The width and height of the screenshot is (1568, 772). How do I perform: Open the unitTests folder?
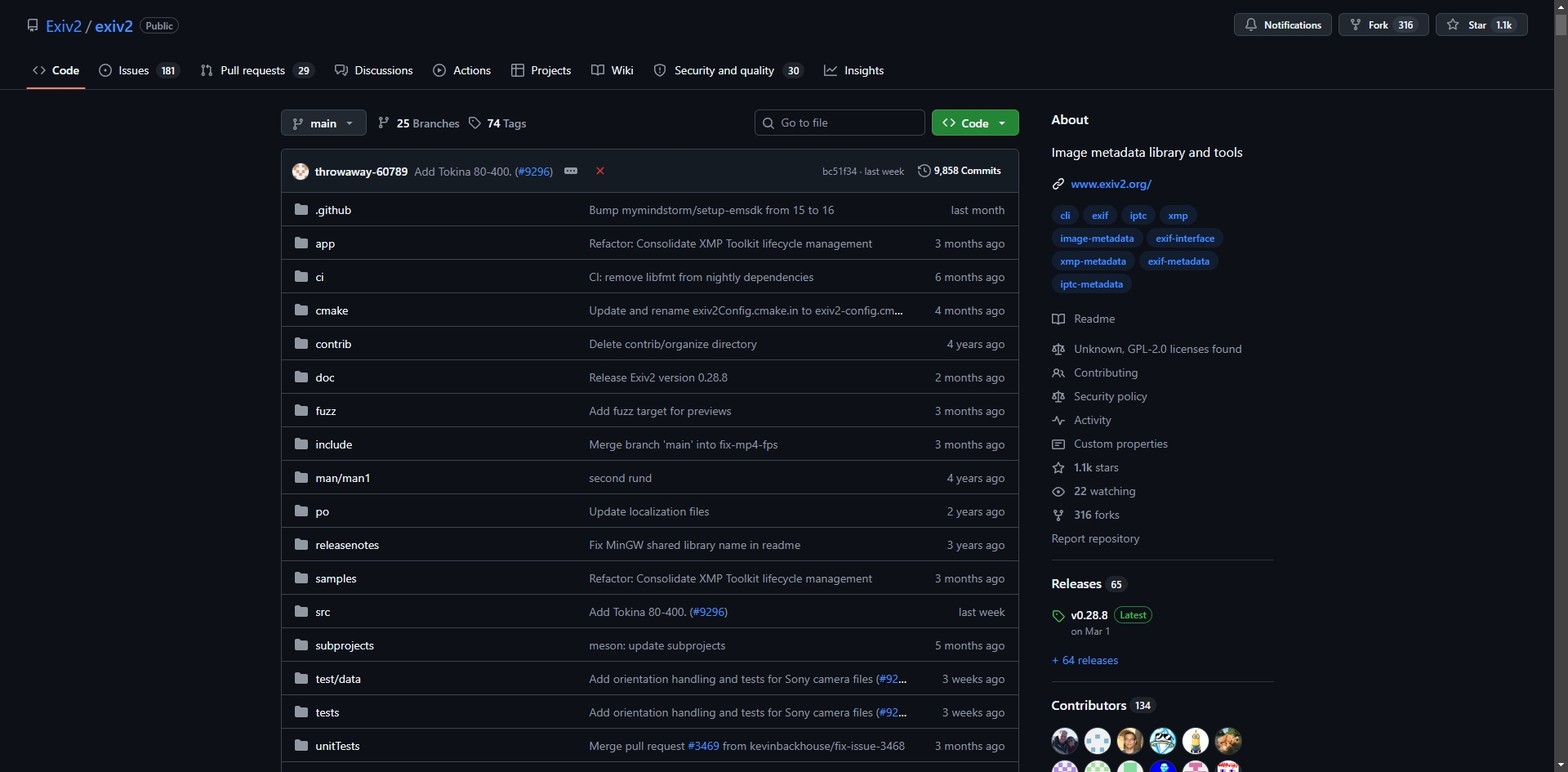pos(337,746)
